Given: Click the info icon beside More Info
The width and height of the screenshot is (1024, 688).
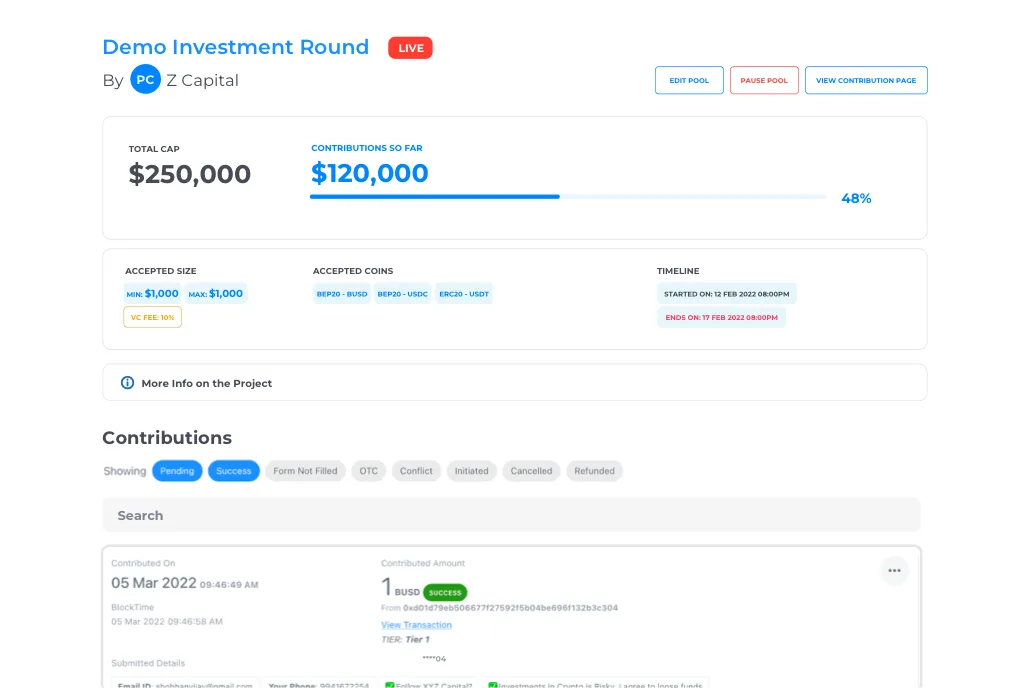Looking at the screenshot, I should pyautogui.click(x=127, y=383).
